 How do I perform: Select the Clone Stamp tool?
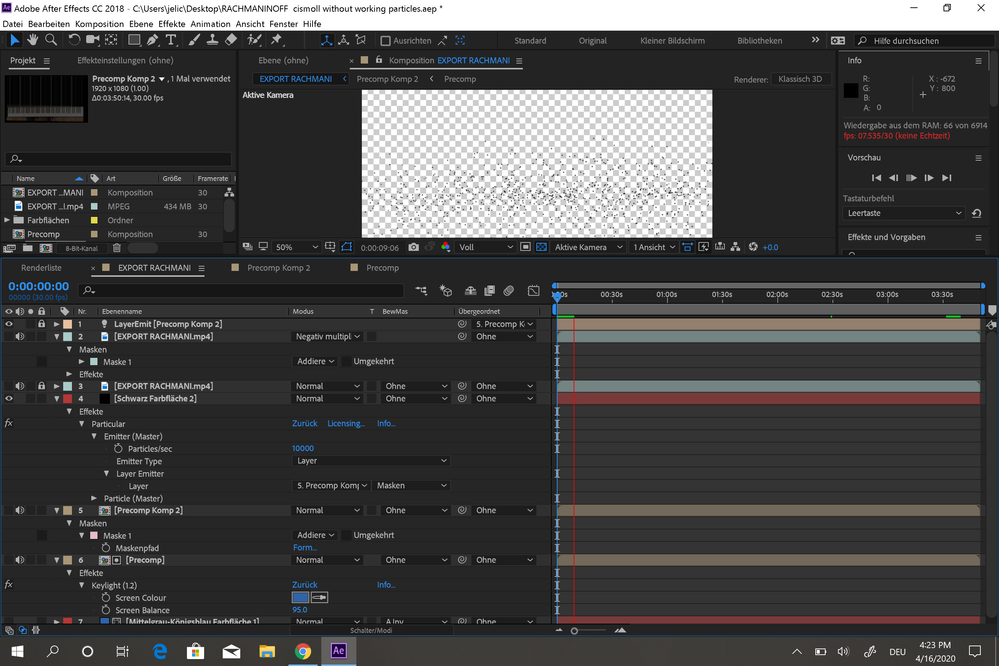tap(211, 40)
